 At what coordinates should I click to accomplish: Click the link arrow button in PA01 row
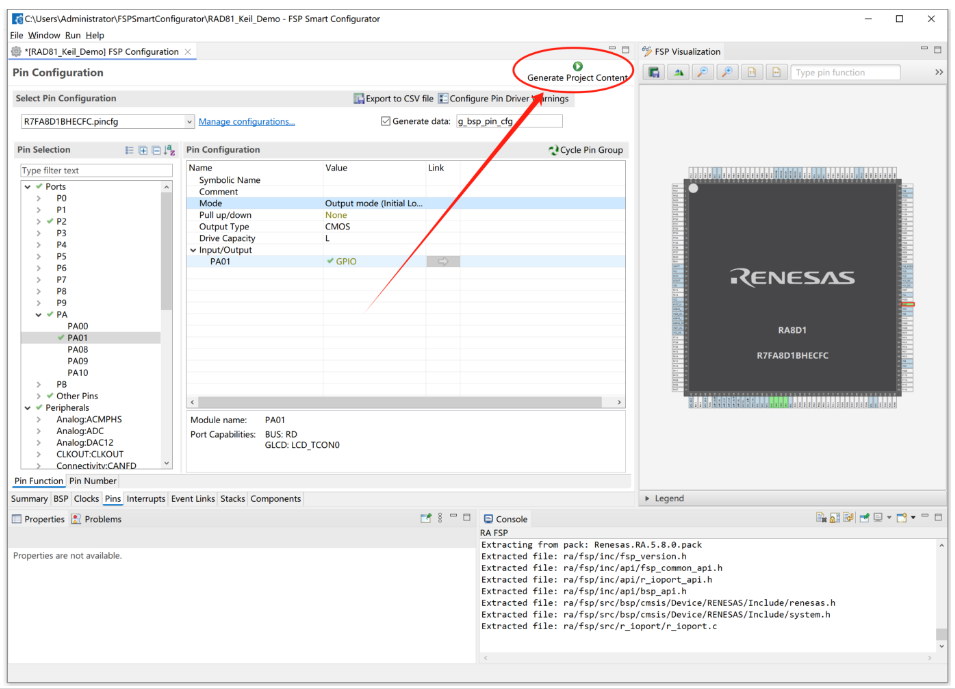(x=443, y=261)
